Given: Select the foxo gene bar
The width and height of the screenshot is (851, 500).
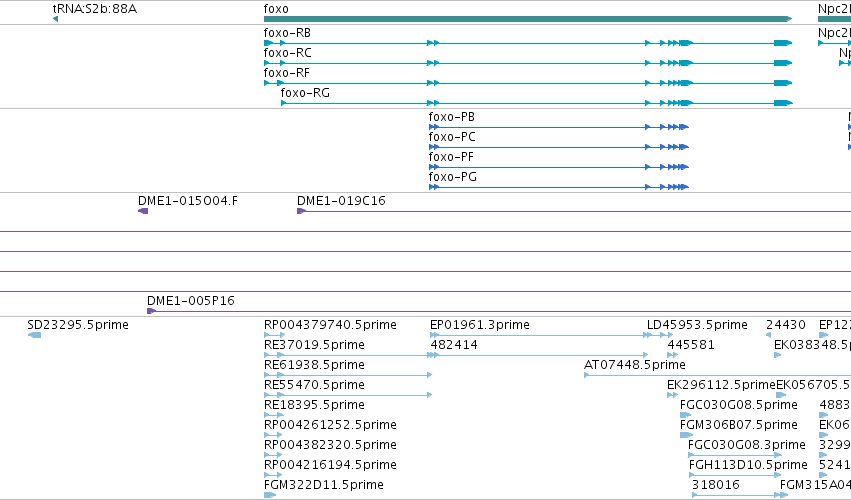Looking at the screenshot, I should [x=528, y=19].
